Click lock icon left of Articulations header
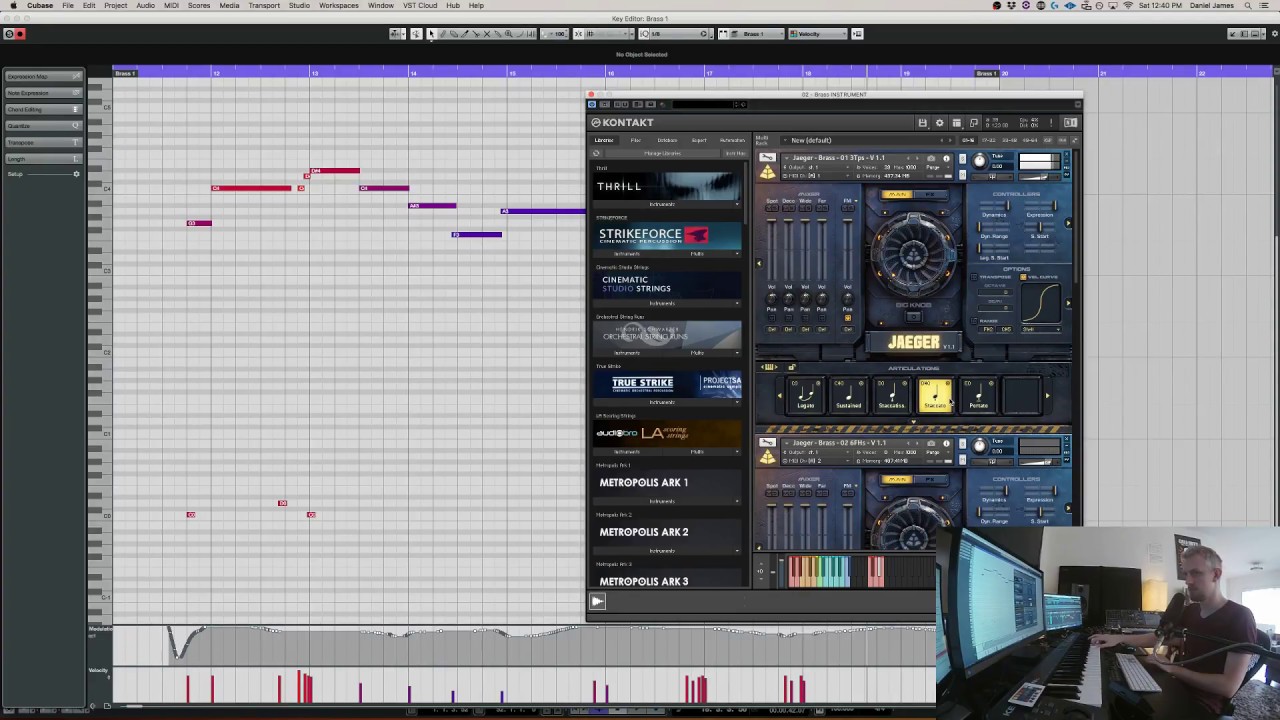Image resolution: width=1280 pixels, height=720 pixels. pyautogui.click(x=791, y=367)
